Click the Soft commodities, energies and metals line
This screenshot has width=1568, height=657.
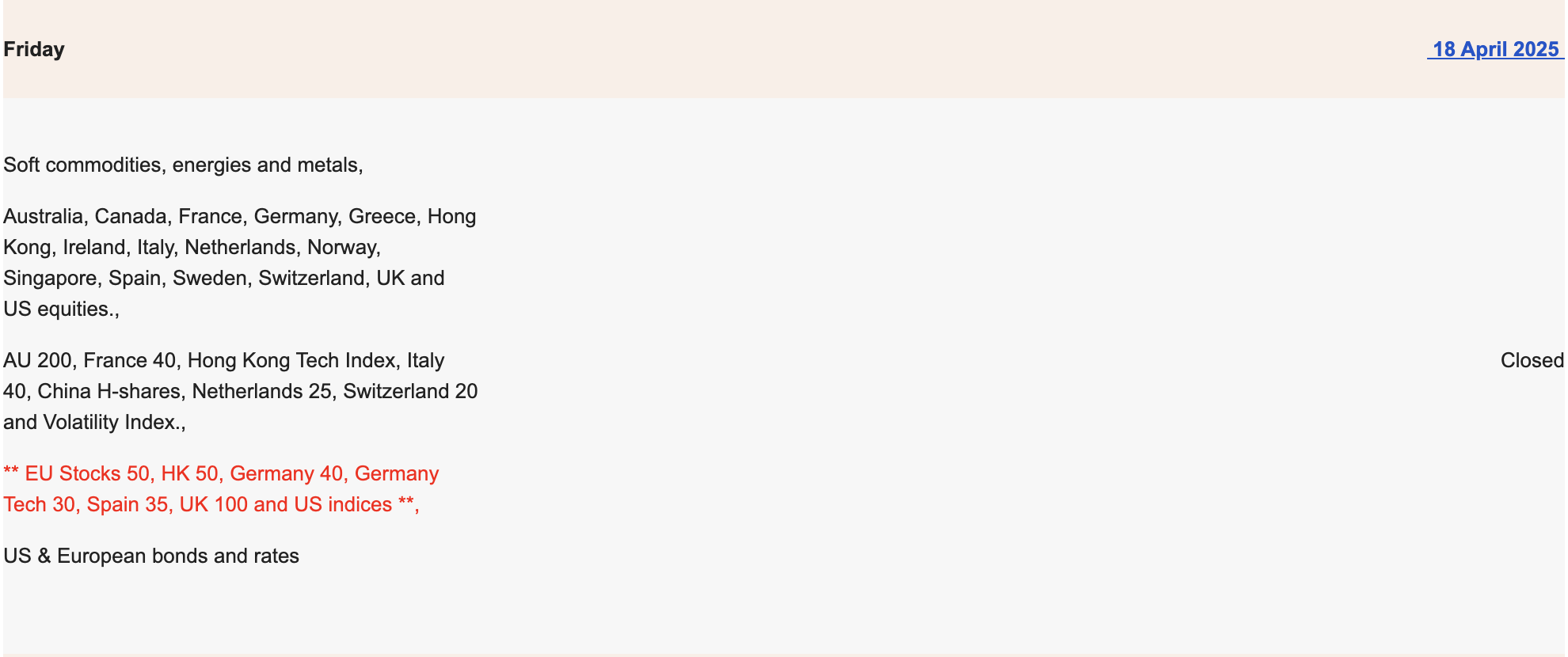point(183,165)
